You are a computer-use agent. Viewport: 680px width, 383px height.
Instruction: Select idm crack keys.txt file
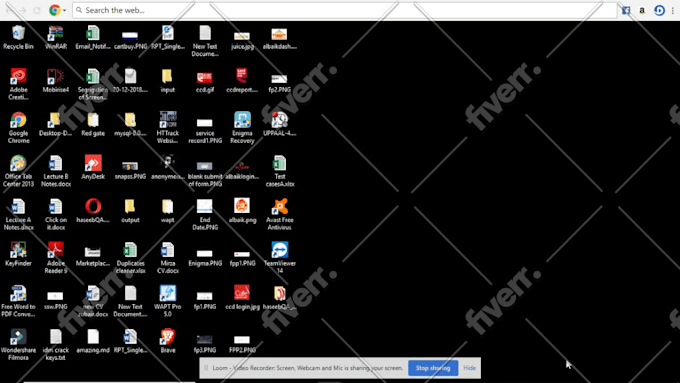point(56,344)
